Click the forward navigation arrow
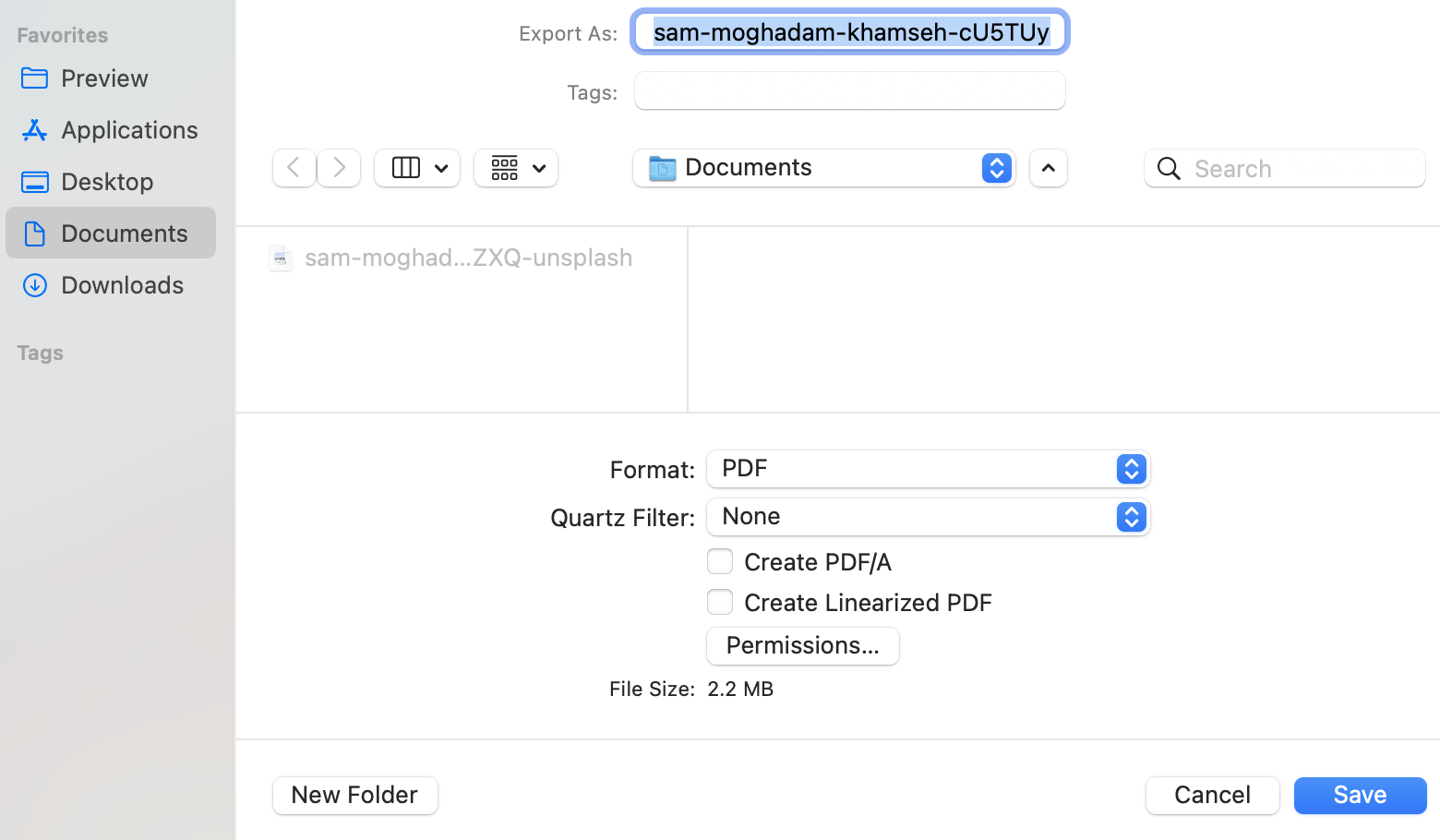Viewport: 1440px width, 840px height. pos(339,168)
